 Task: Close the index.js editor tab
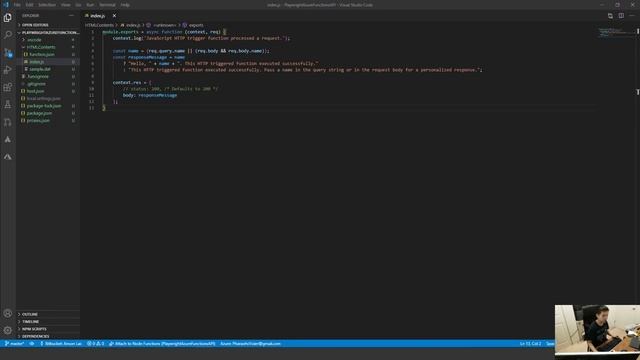114,16
